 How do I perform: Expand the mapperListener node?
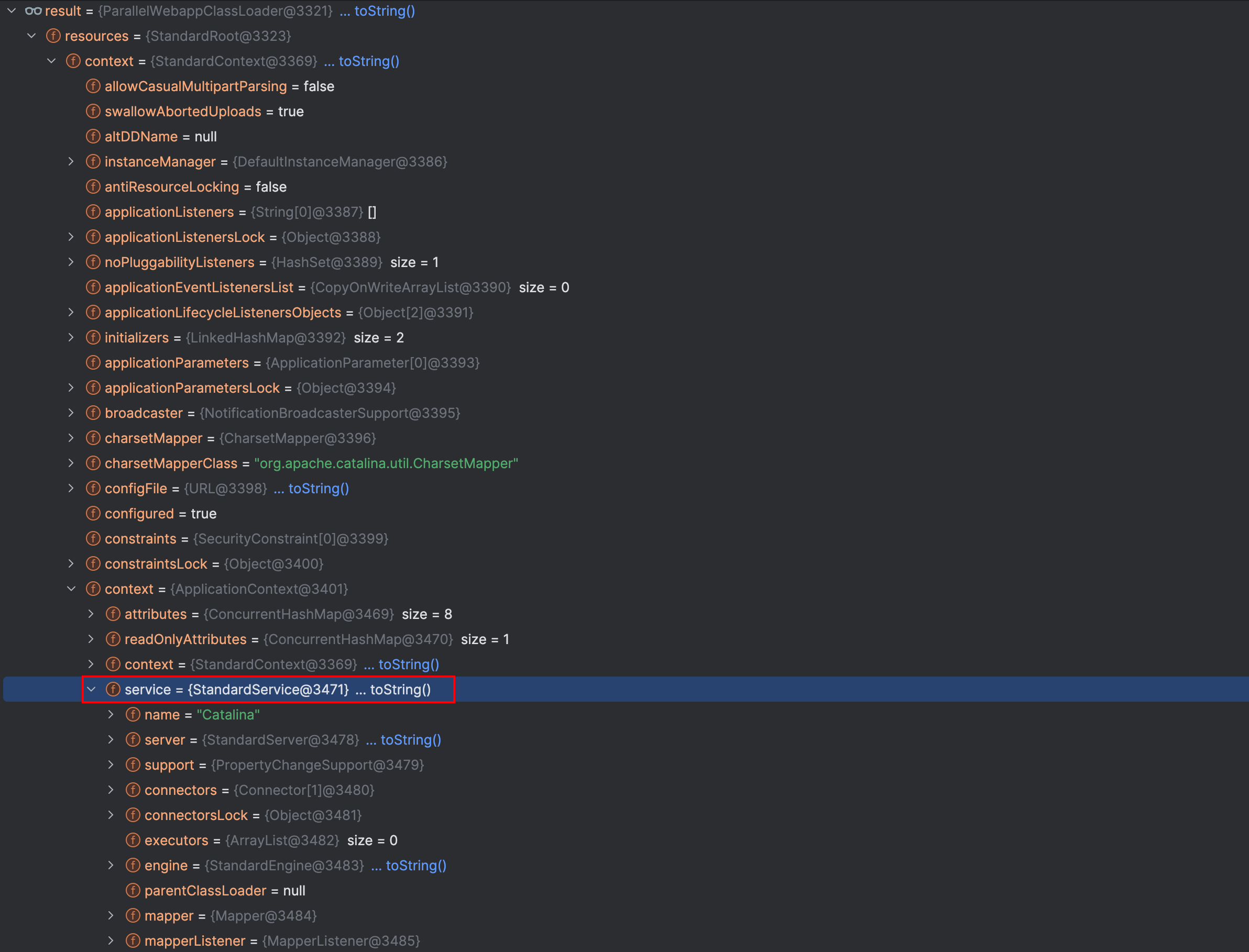111,940
